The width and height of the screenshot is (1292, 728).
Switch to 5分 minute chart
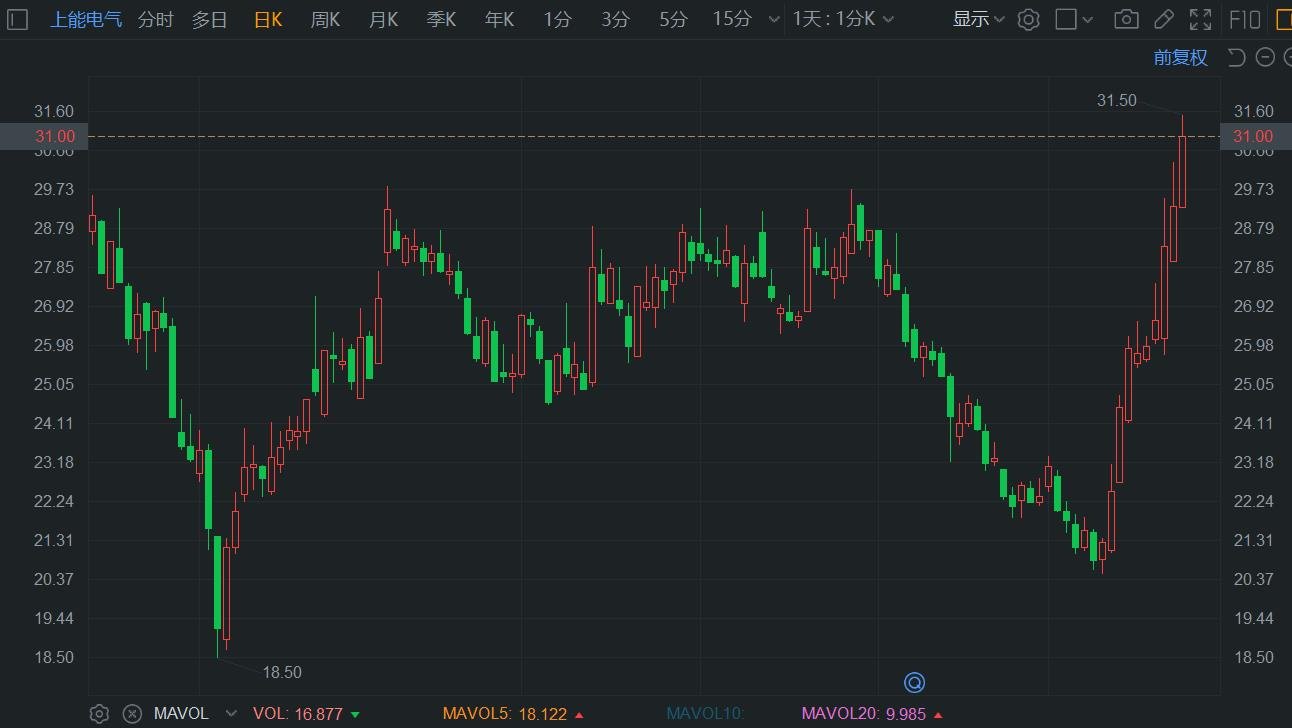674,19
